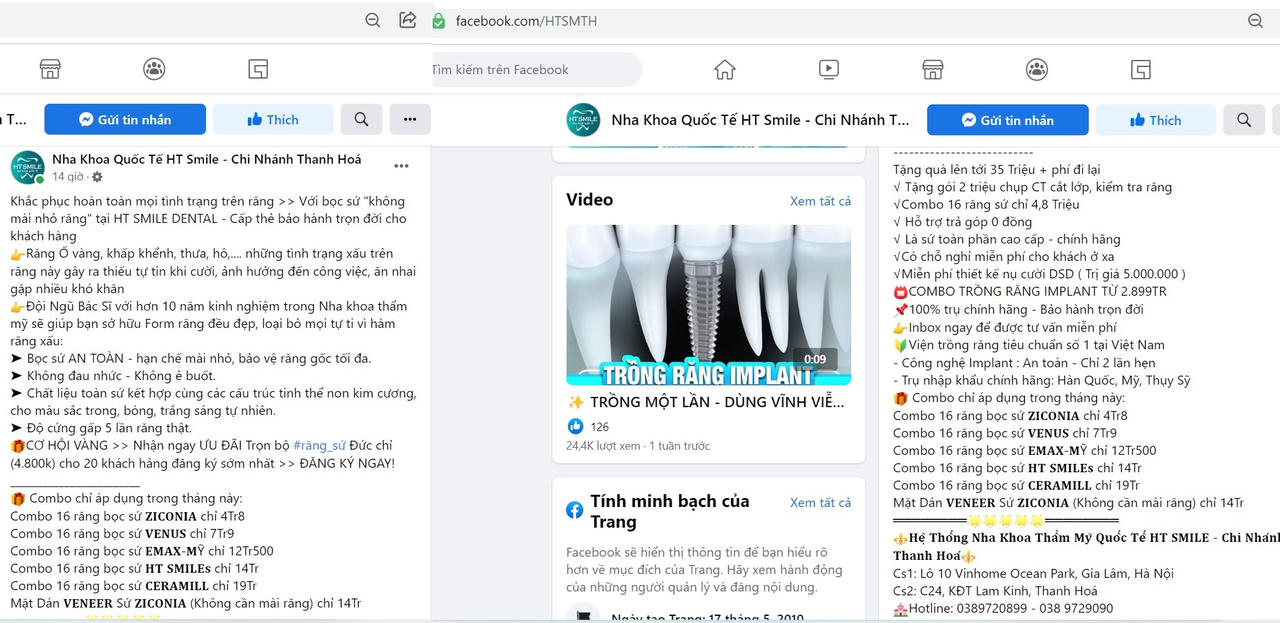This screenshot has height=623, width=1280.
Task: Toggle Thích in the right-hand window
Action: (1156, 119)
